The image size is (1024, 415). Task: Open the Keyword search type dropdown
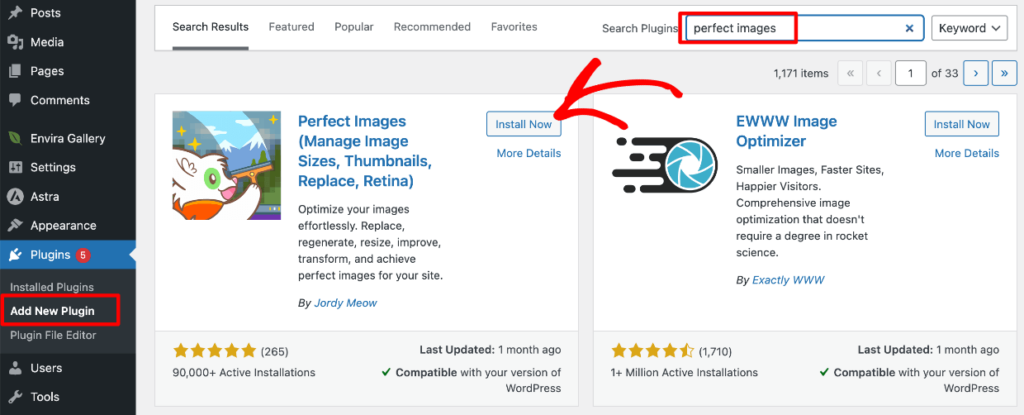(970, 28)
